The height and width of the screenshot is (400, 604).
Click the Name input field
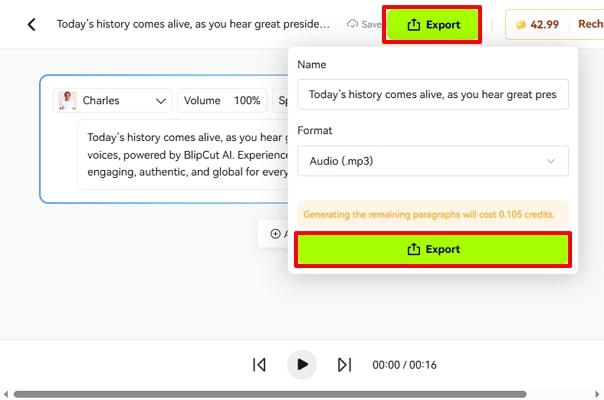point(433,94)
